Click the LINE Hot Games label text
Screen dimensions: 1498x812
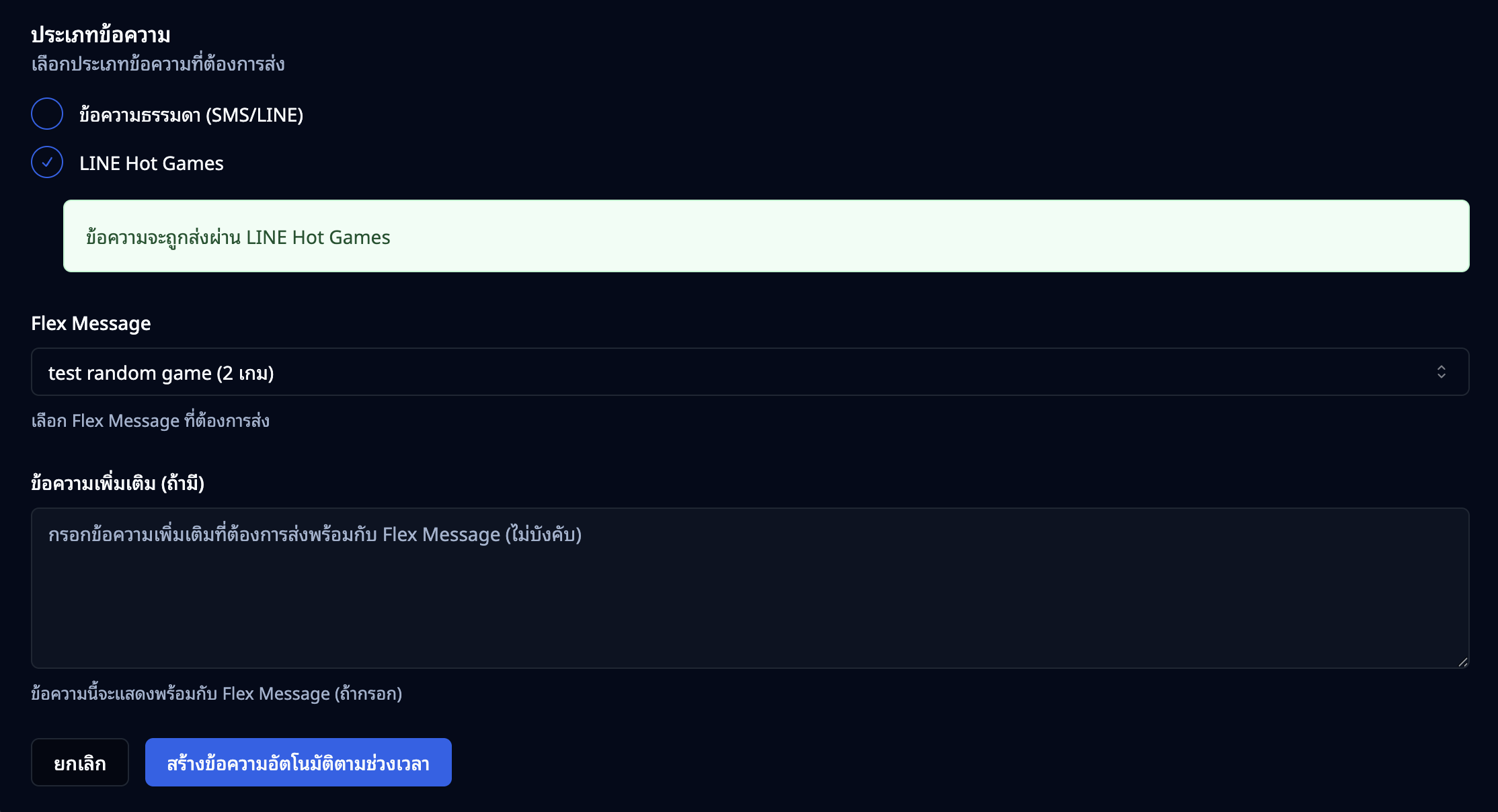point(151,163)
